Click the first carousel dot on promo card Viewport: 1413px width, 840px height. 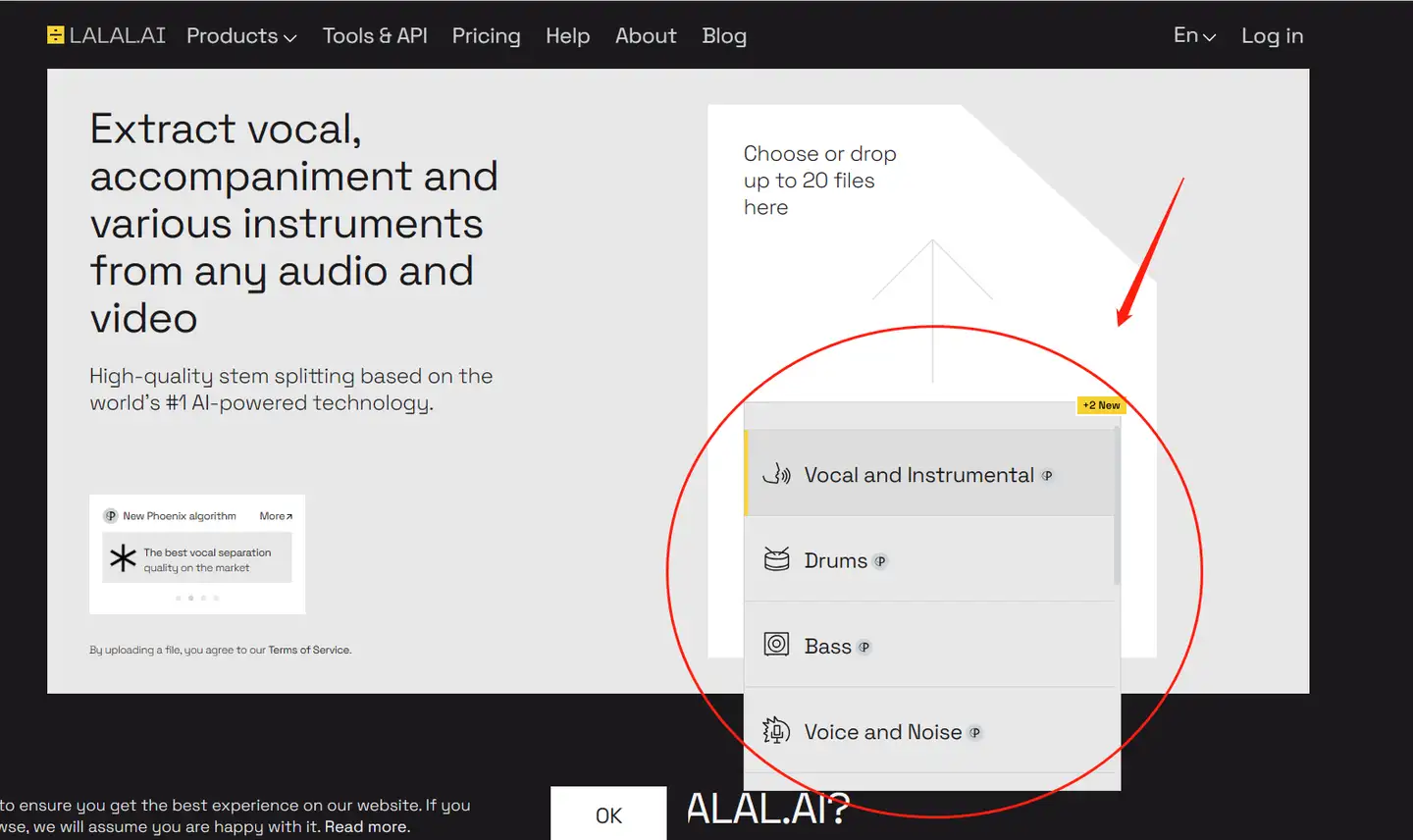point(178,598)
